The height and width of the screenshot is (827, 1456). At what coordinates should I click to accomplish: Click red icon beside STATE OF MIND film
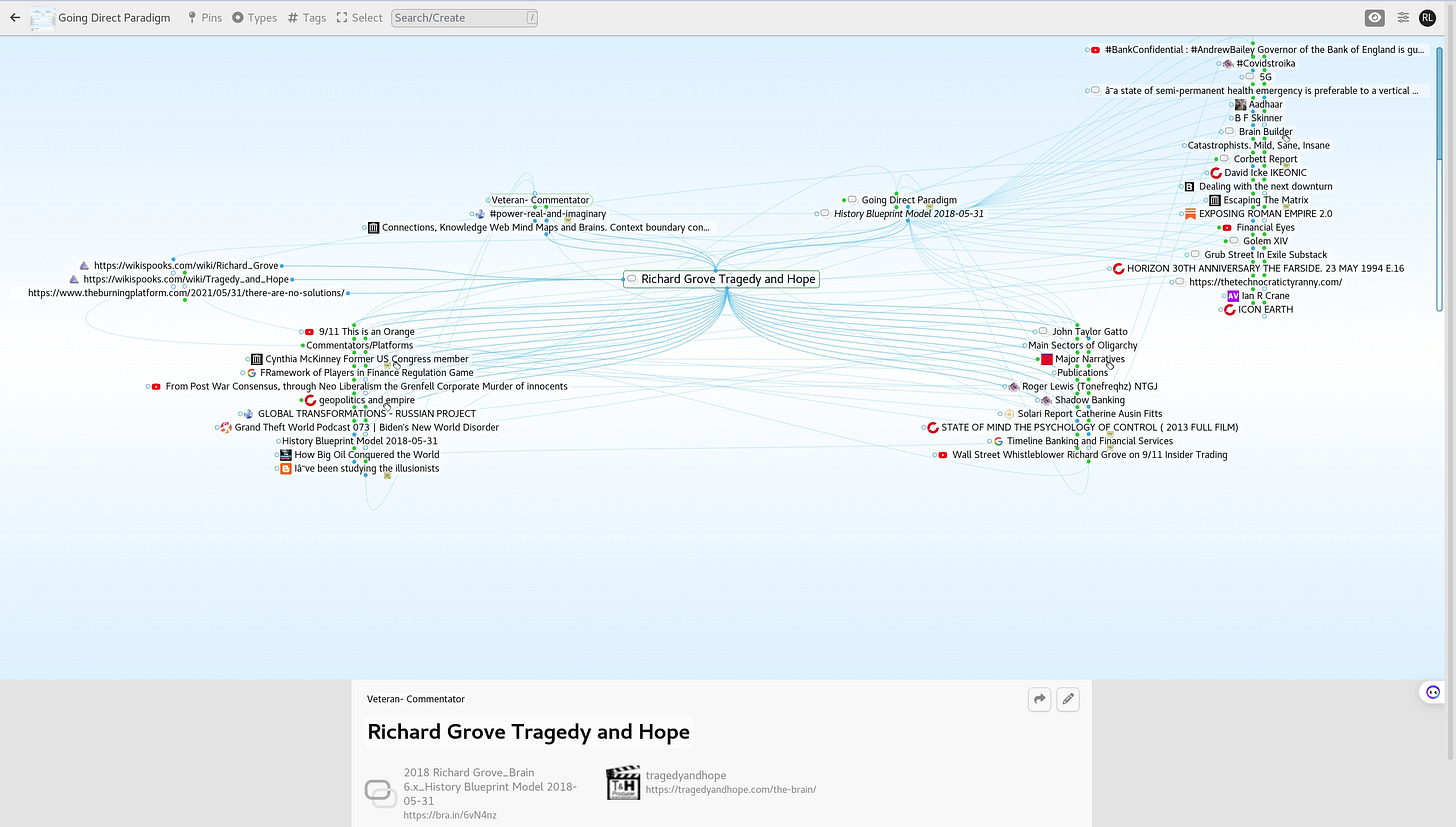[933, 428]
